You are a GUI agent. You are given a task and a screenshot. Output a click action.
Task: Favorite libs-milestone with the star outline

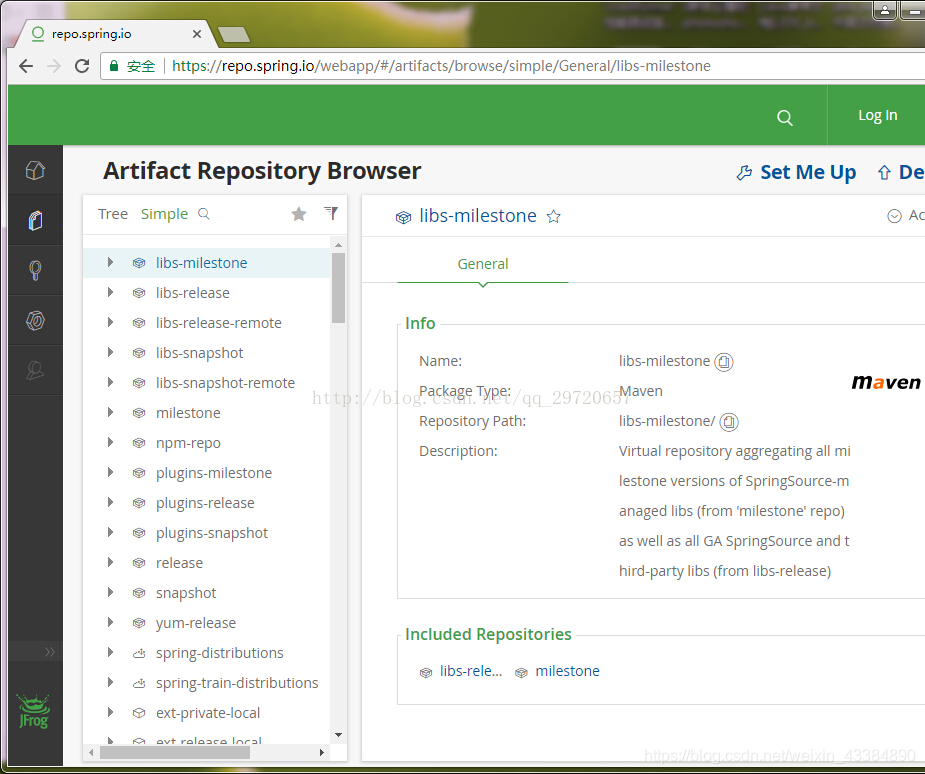tap(553, 217)
